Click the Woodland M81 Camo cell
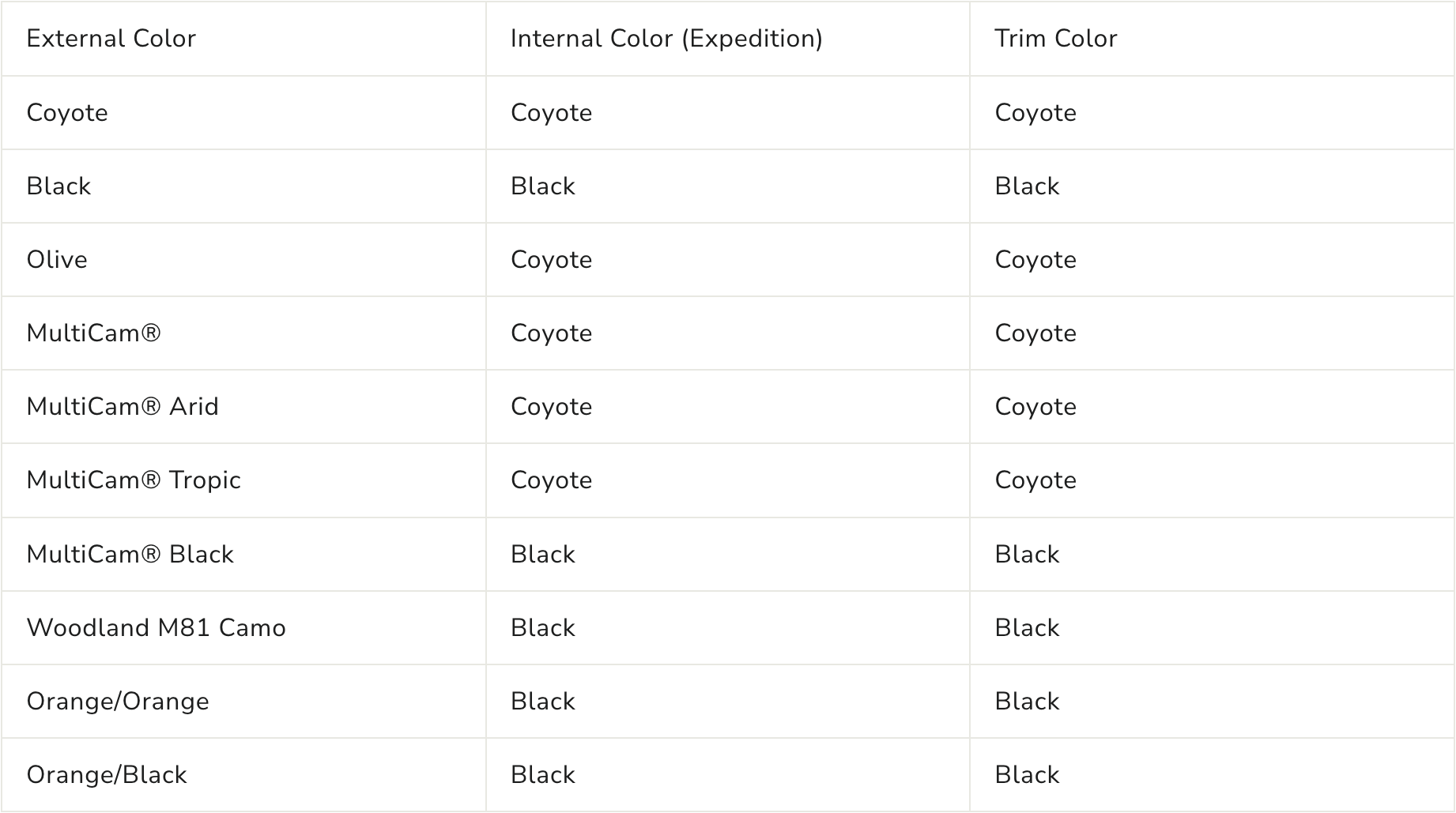Image resolution: width=1456 pixels, height=813 pixels. coord(156,628)
